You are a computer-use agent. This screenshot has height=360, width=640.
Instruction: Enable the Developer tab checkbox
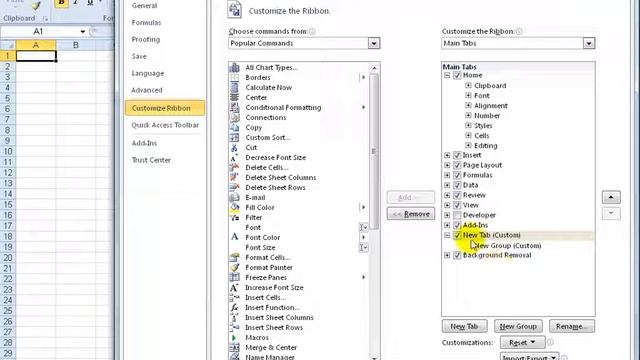[457, 215]
